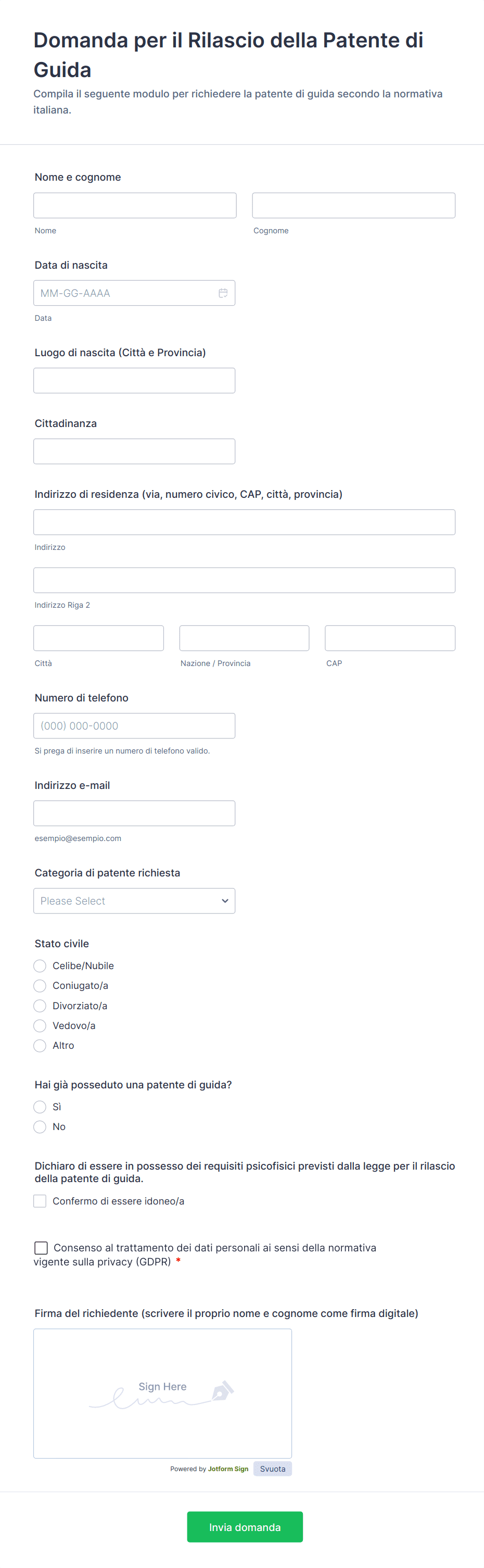
Task: Open the Jotform Sign link
Action: [x=228, y=1469]
